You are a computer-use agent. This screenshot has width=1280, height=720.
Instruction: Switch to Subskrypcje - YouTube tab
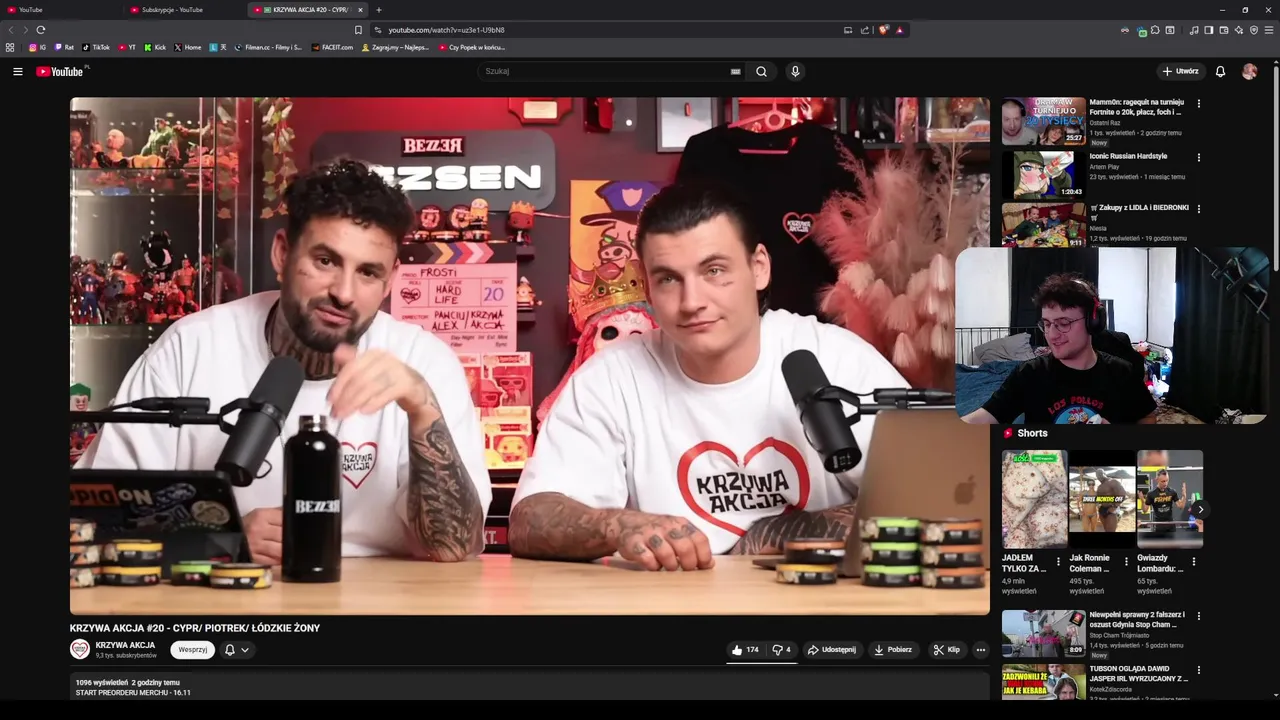coord(183,10)
